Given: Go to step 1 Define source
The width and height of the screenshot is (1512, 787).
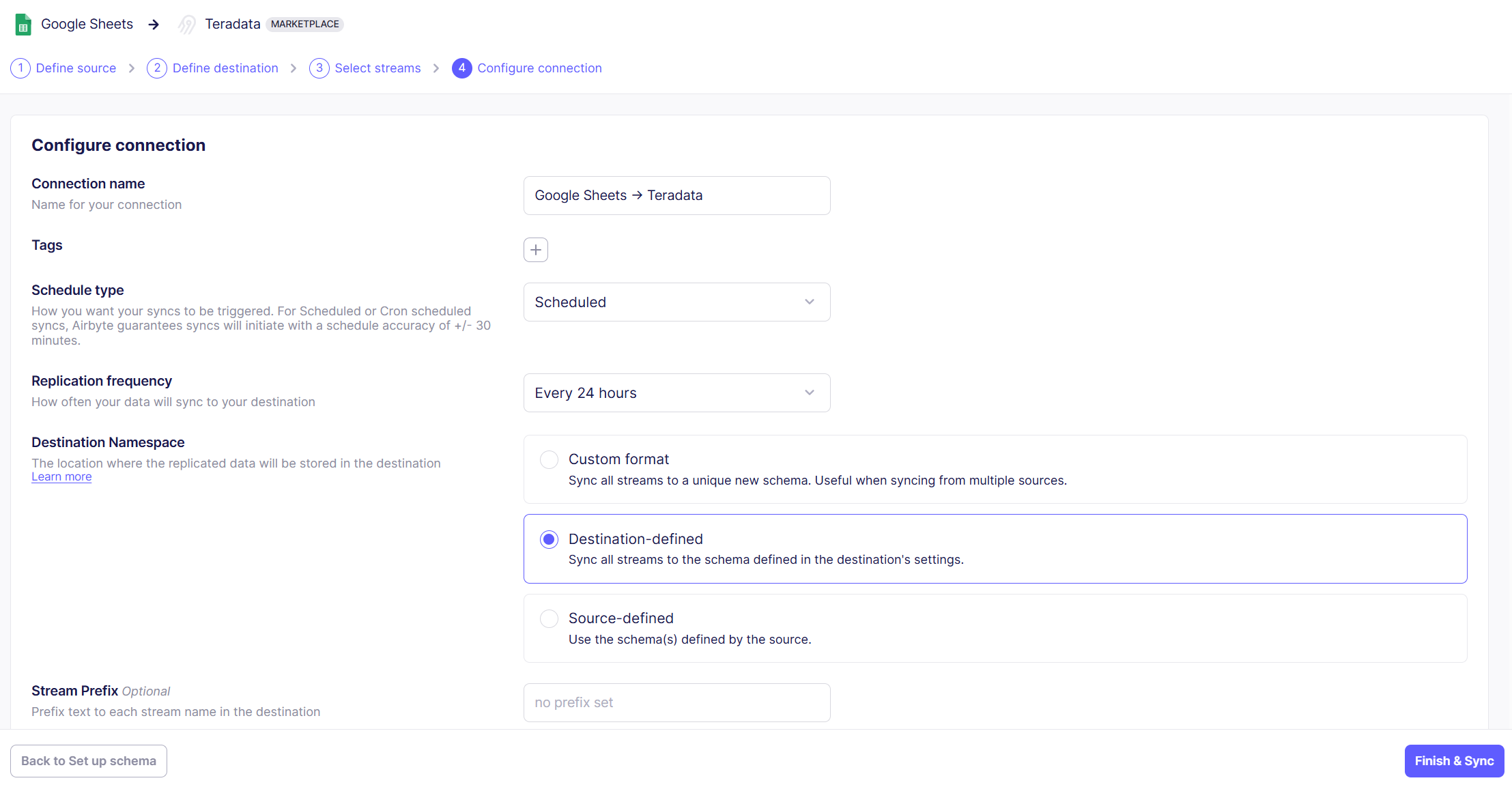Looking at the screenshot, I should coord(63,68).
